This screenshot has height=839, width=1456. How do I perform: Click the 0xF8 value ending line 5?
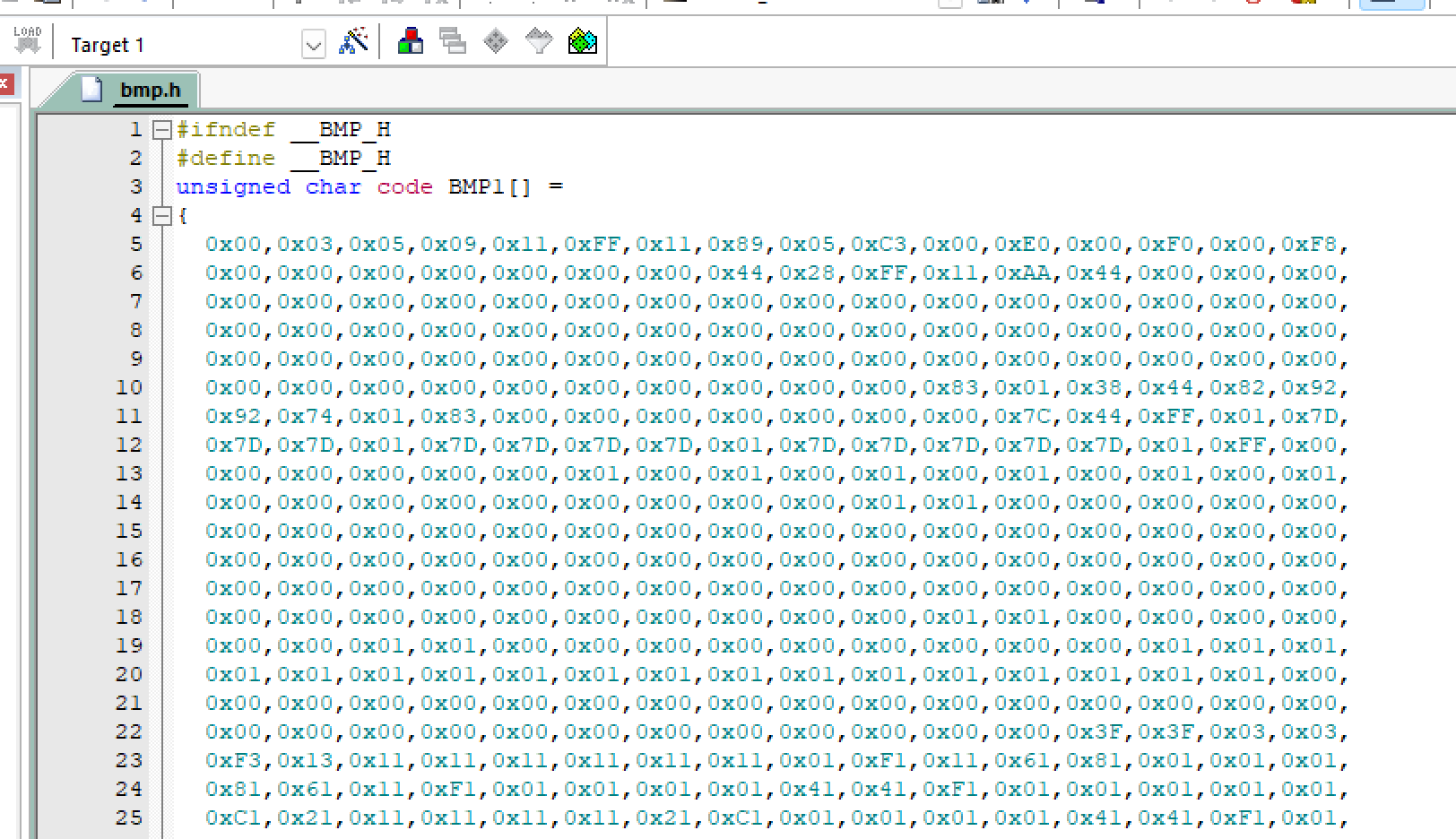(x=1310, y=245)
